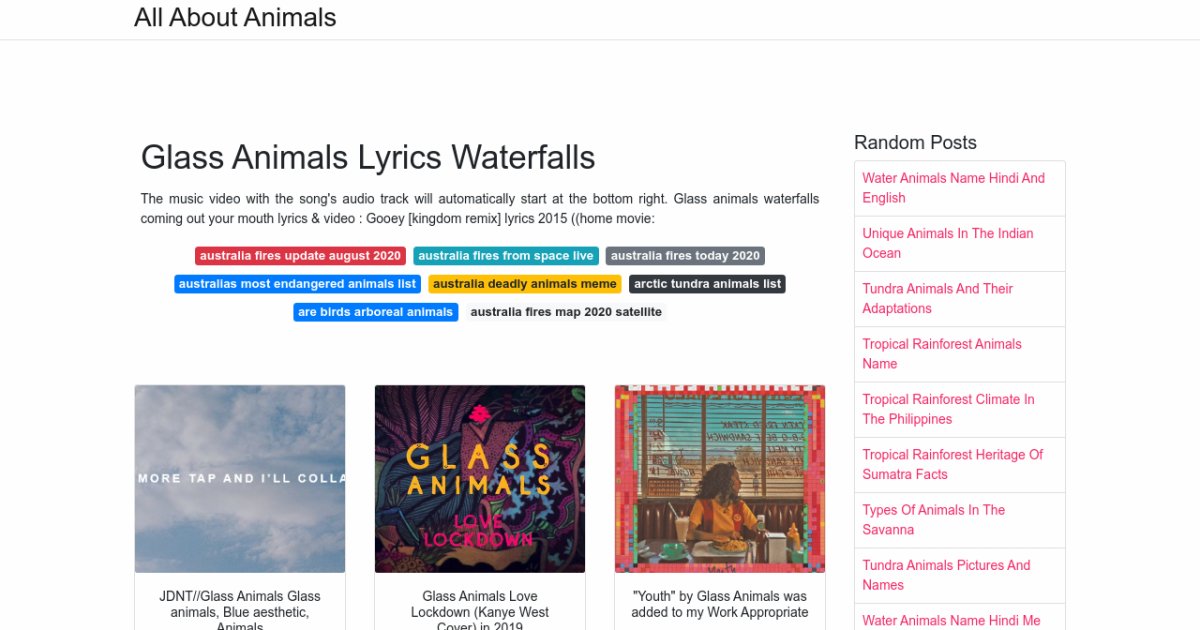Viewport: 1200px width, 630px height.
Task: Open the All About Animals site title
Action: 235,18
